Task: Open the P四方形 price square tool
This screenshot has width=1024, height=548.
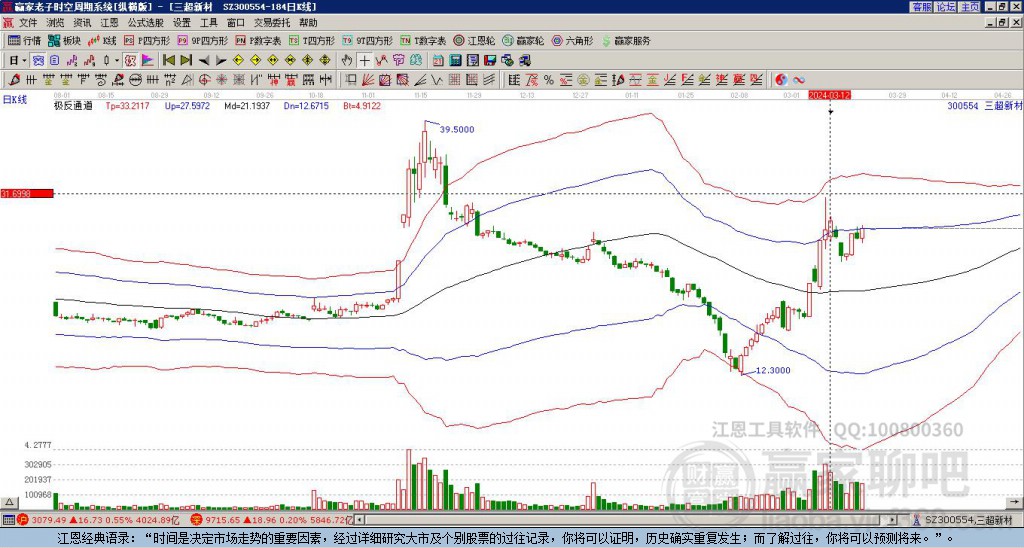Action: tap(147, 40)
